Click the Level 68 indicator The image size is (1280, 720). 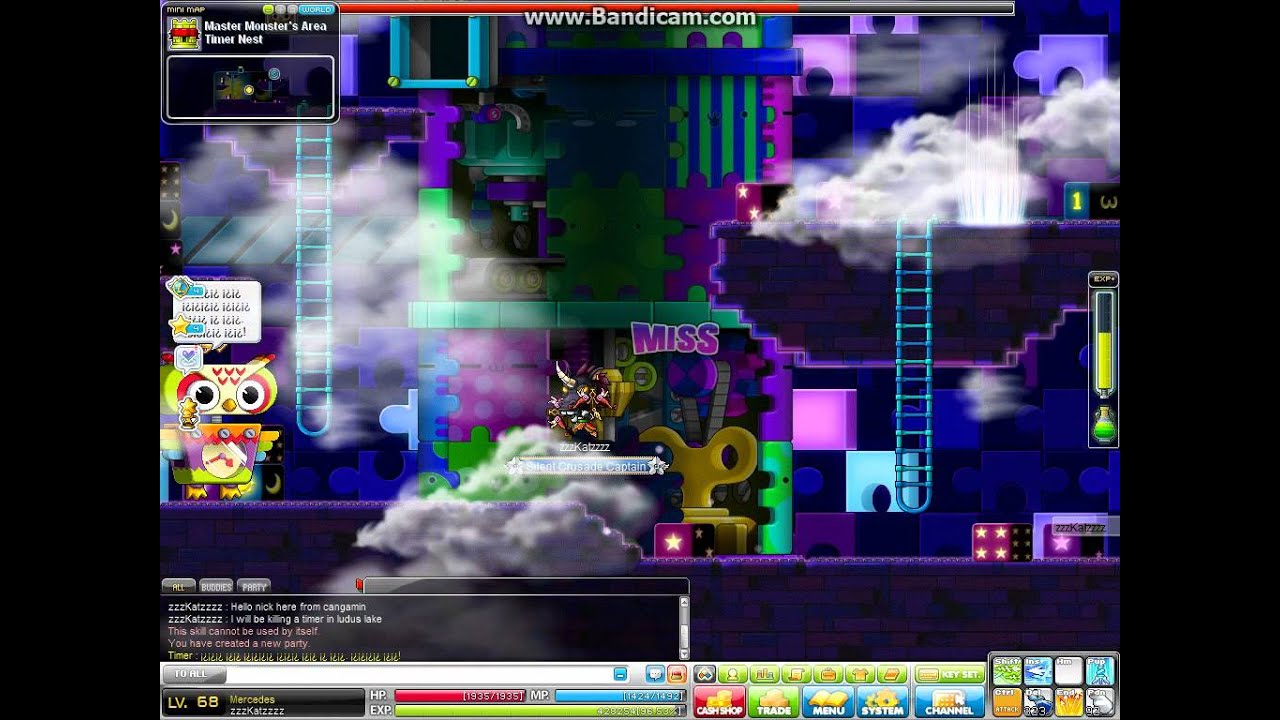[193, 702]
